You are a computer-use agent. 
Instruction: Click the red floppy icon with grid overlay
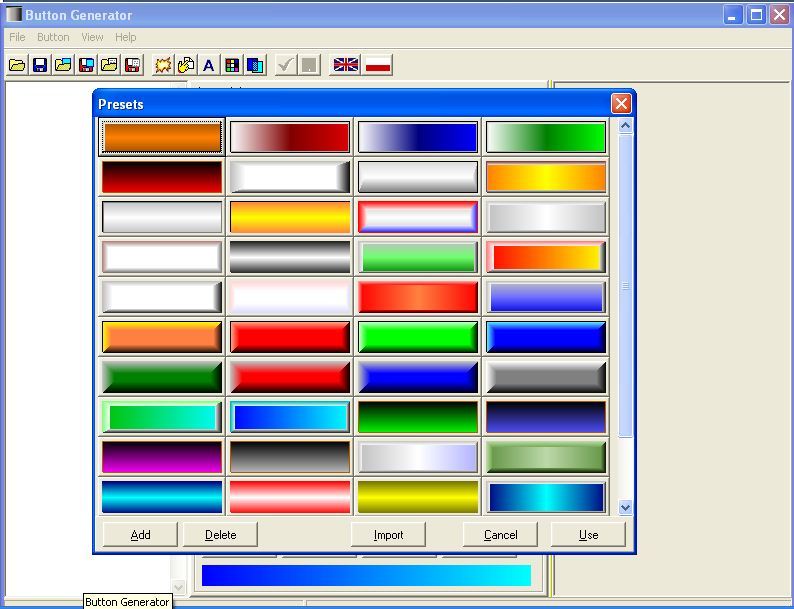(133, 65)
